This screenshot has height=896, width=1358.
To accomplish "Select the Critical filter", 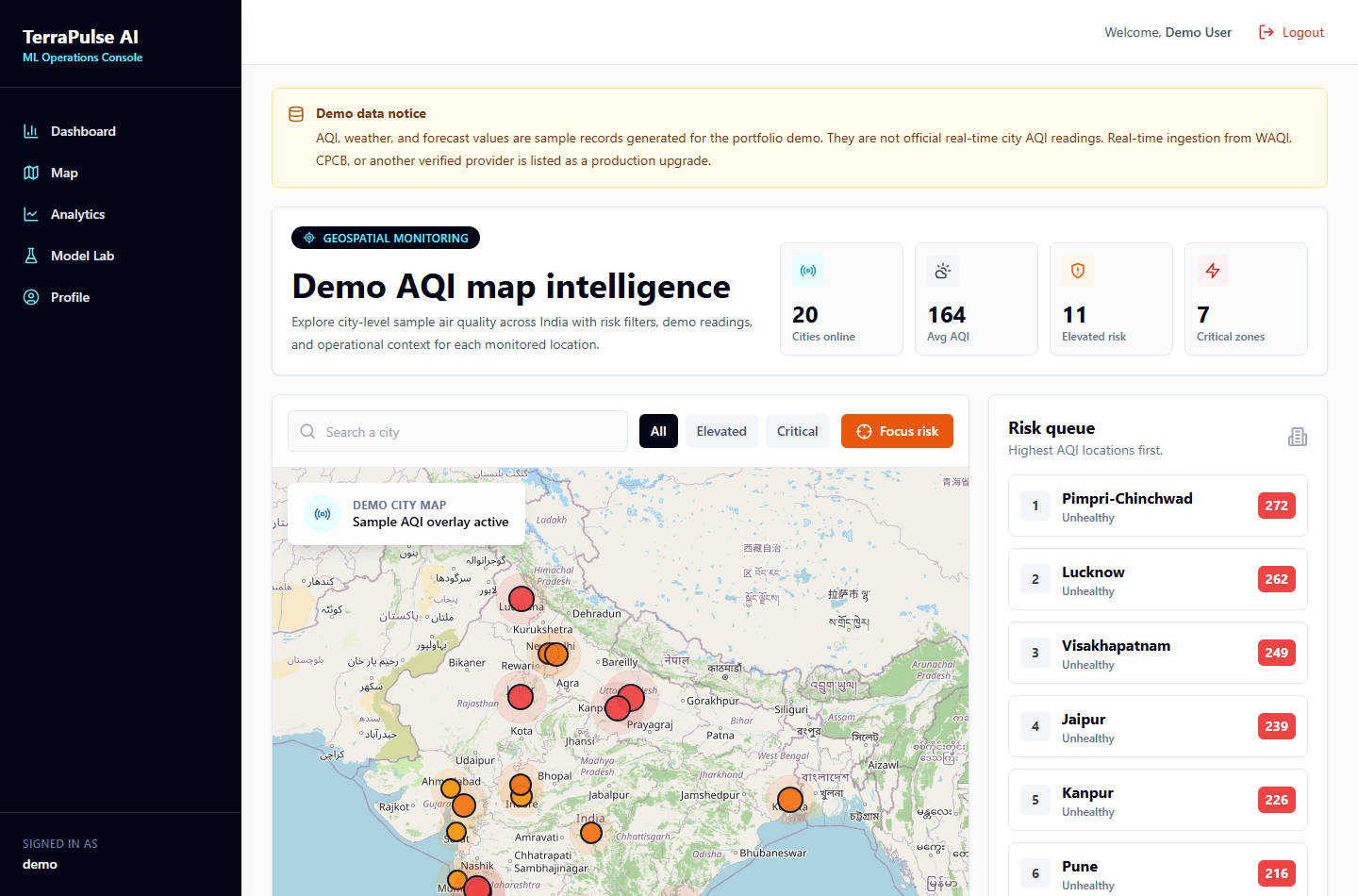I will tap(798, 431).
